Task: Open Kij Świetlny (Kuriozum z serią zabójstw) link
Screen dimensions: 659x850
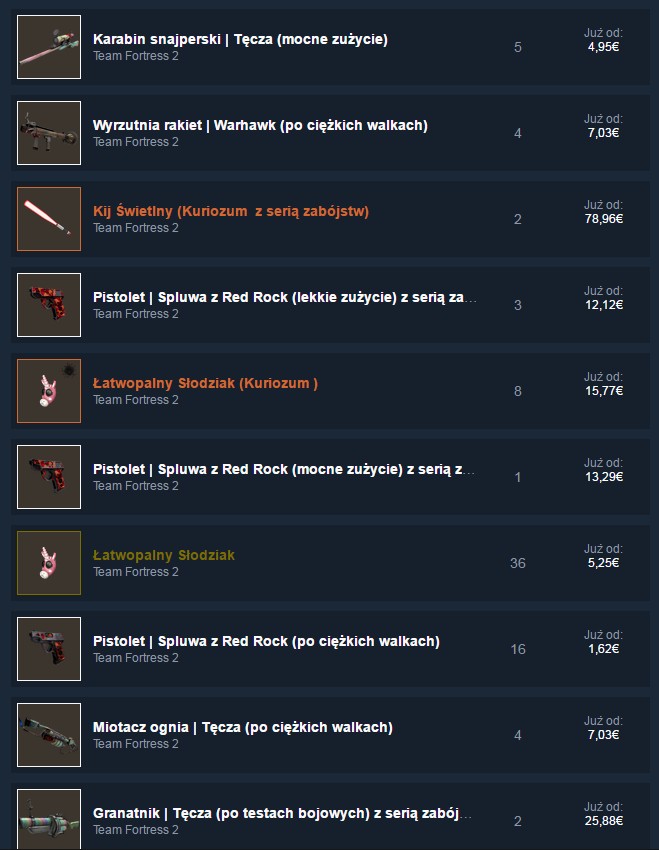Action: pyautogui.click(x=231, y=211)
